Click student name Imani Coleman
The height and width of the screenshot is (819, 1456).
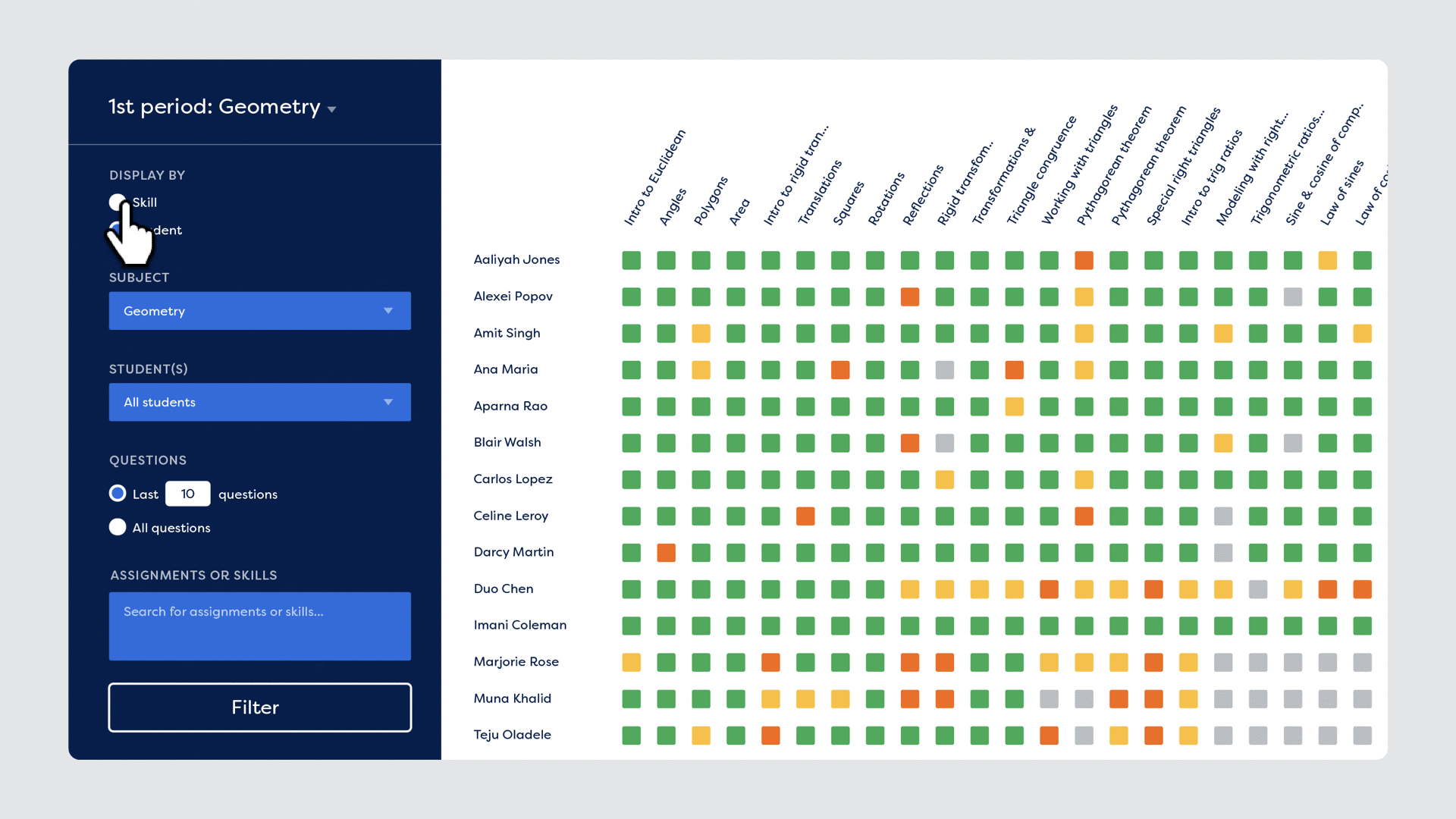click(x=520, y=625)
